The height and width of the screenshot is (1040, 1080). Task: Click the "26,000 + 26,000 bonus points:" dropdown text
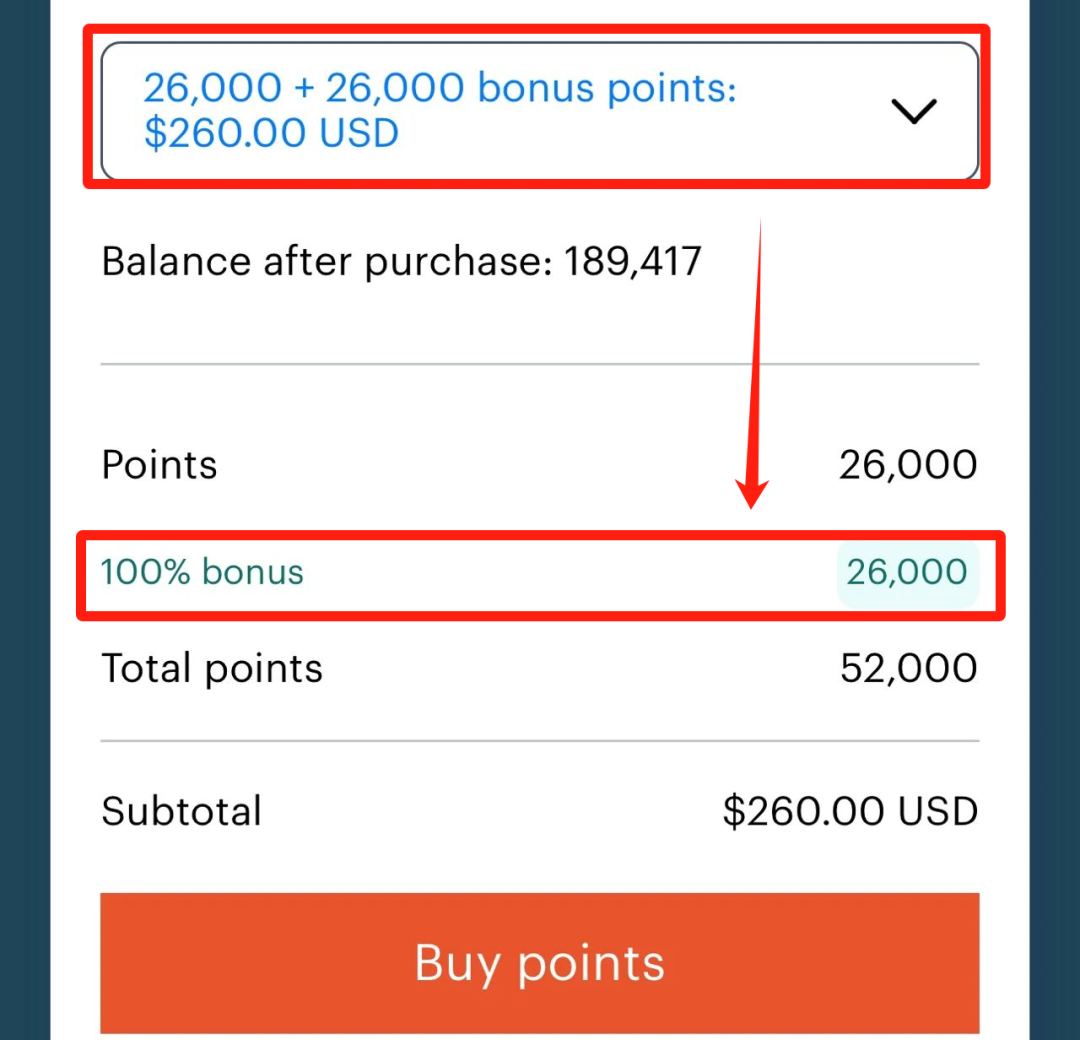(440, 89)
